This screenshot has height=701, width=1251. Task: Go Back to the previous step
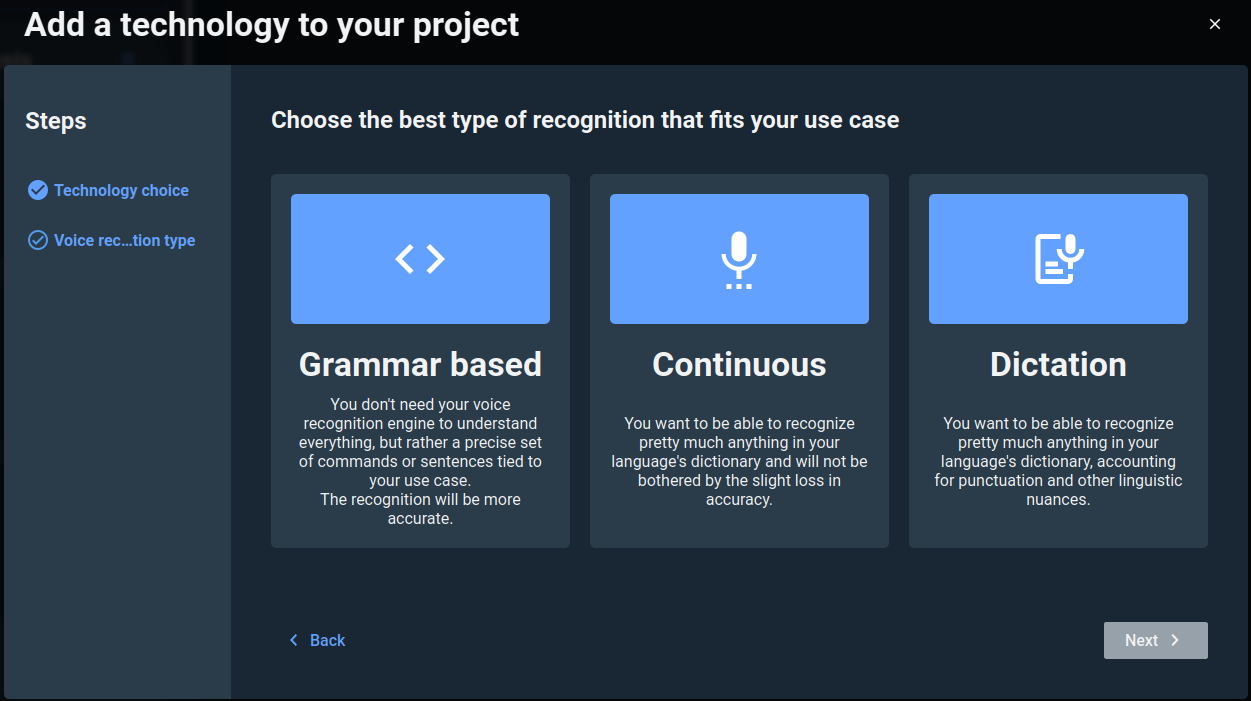tap(327, 640)
